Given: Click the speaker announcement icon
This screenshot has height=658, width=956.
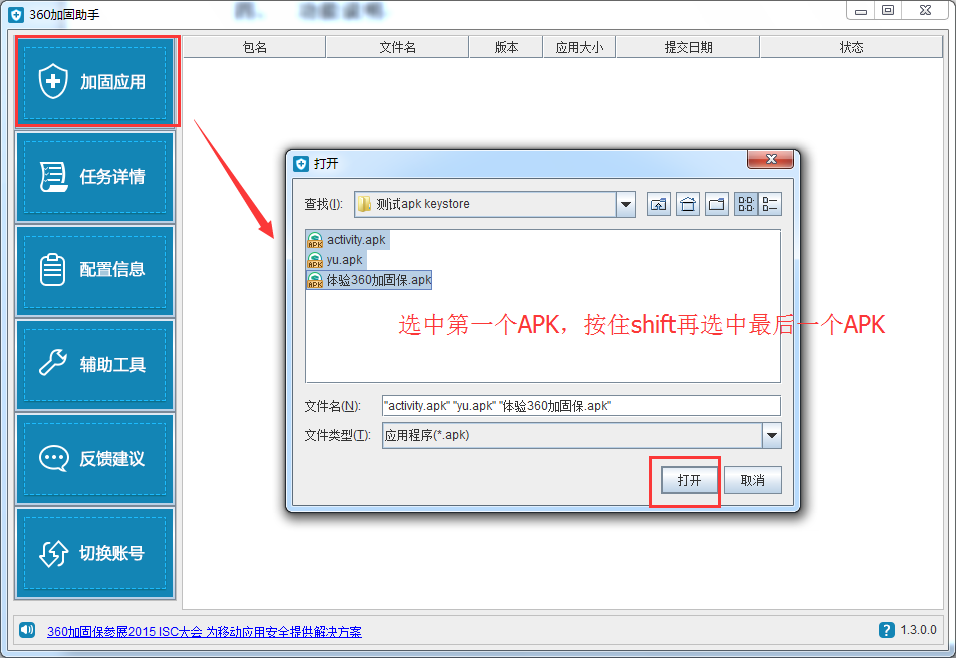Looking at the screenshot, I should [27, 630].
